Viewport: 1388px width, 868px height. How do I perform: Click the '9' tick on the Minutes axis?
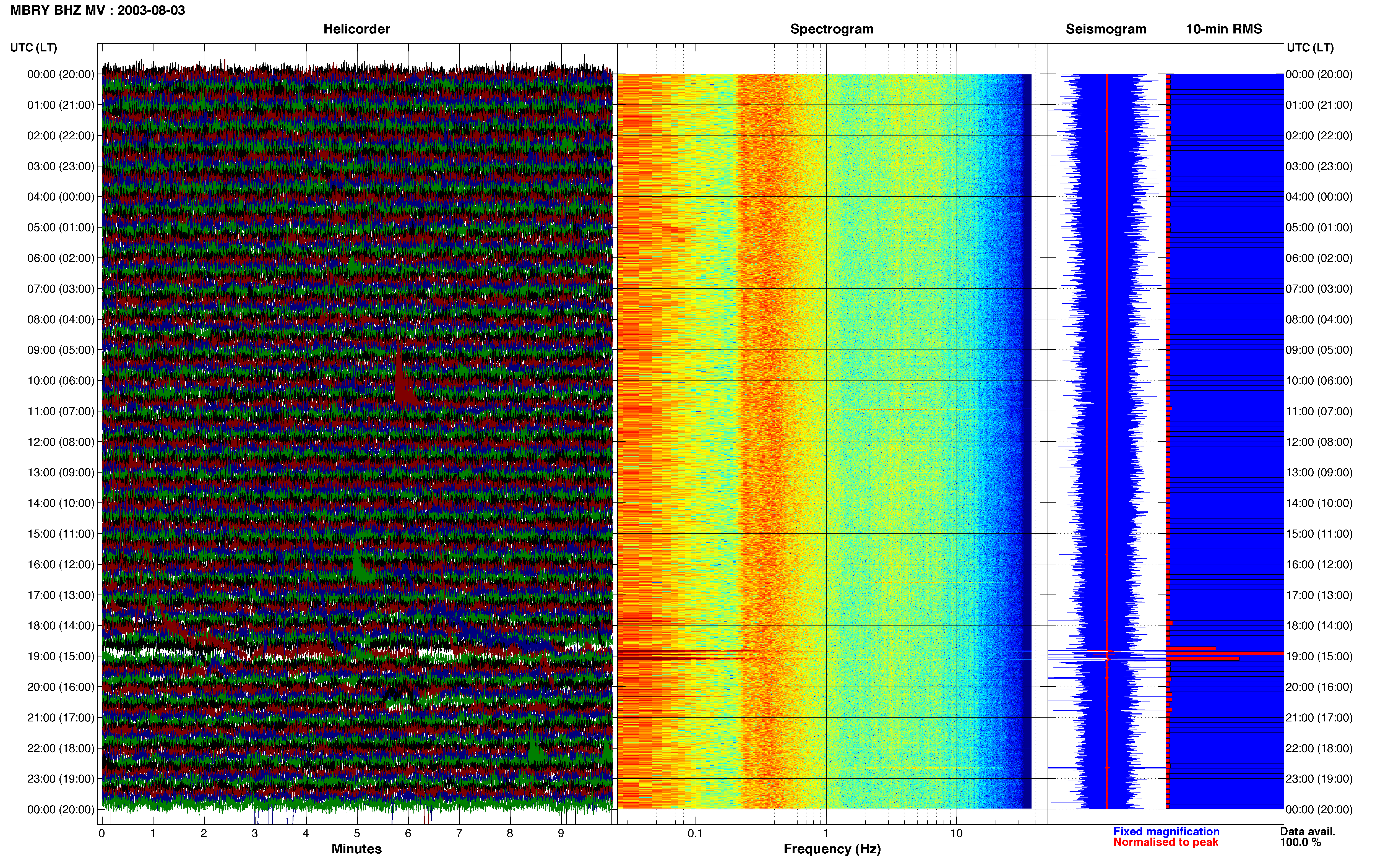tap(561, 833)
